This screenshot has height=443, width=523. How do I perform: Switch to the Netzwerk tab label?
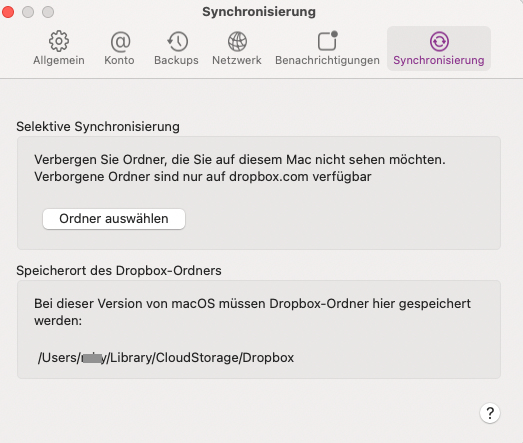[237, 60]
